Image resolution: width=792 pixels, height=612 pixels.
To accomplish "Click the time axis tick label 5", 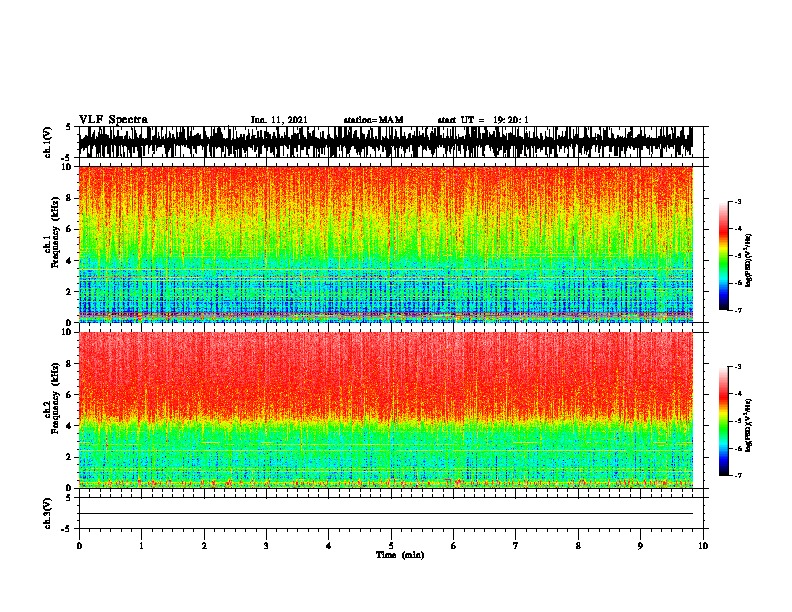I will [391, 546].
